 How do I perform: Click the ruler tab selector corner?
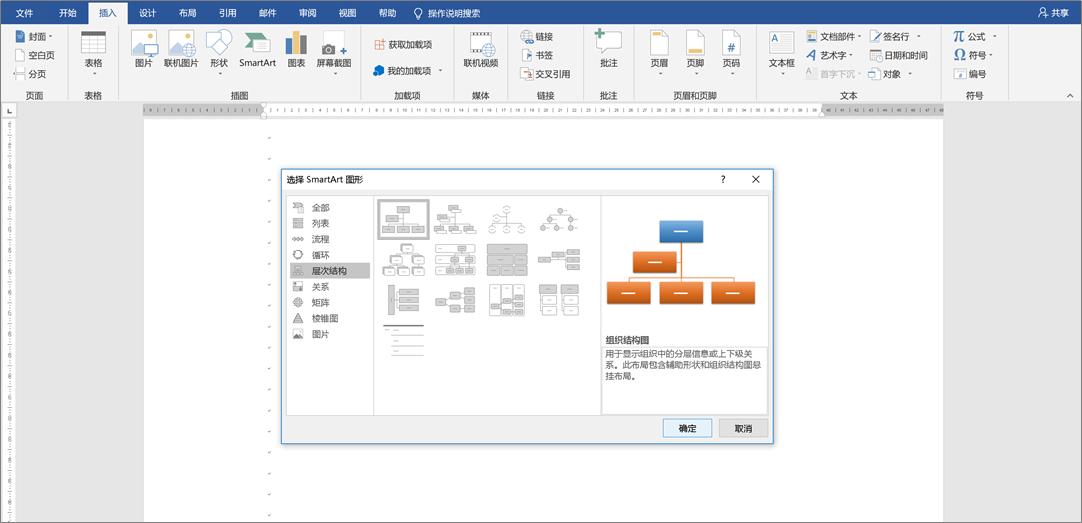tap(10, 110)
